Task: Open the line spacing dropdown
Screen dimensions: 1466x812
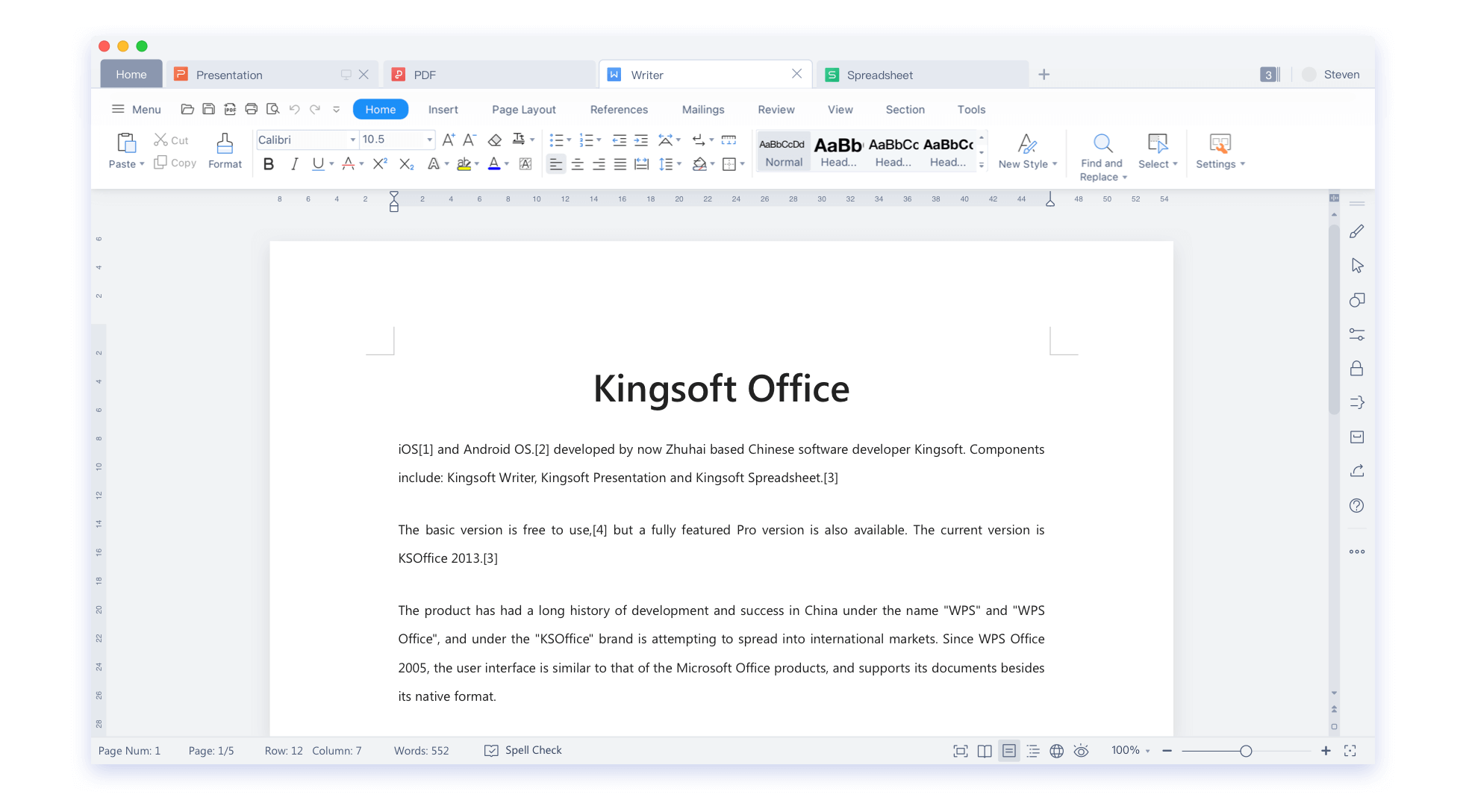Action: click(670, 164)
